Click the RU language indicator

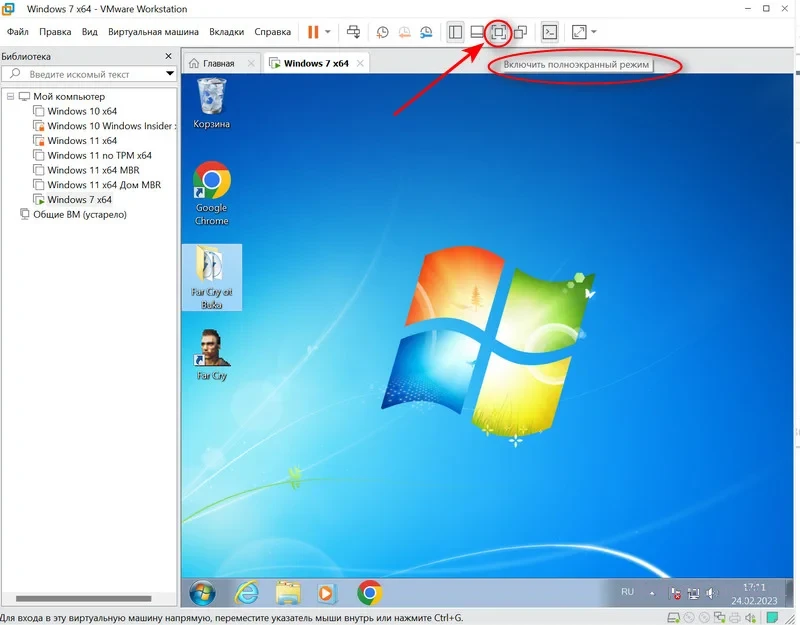pos(628,592)
